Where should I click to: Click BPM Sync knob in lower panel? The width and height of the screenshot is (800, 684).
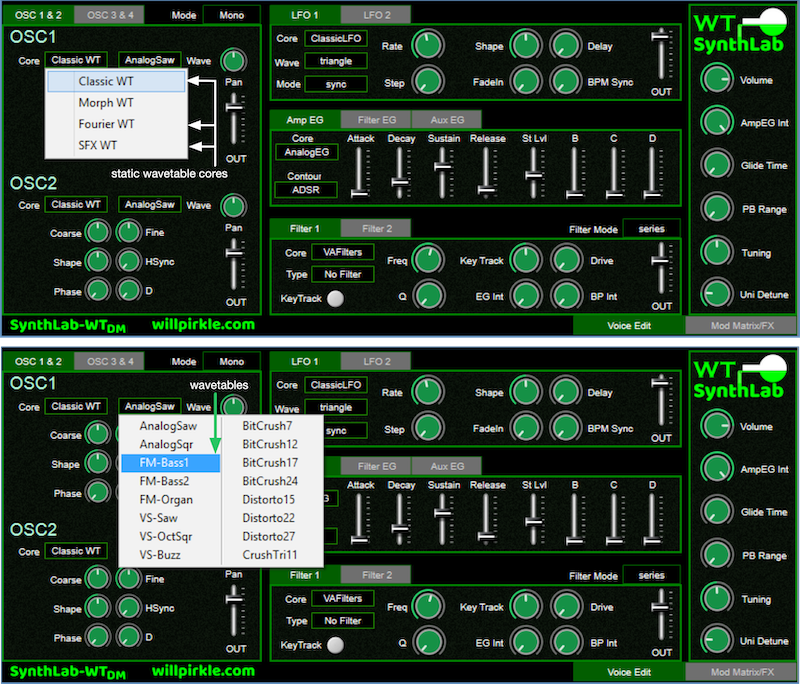click(565, 427)
